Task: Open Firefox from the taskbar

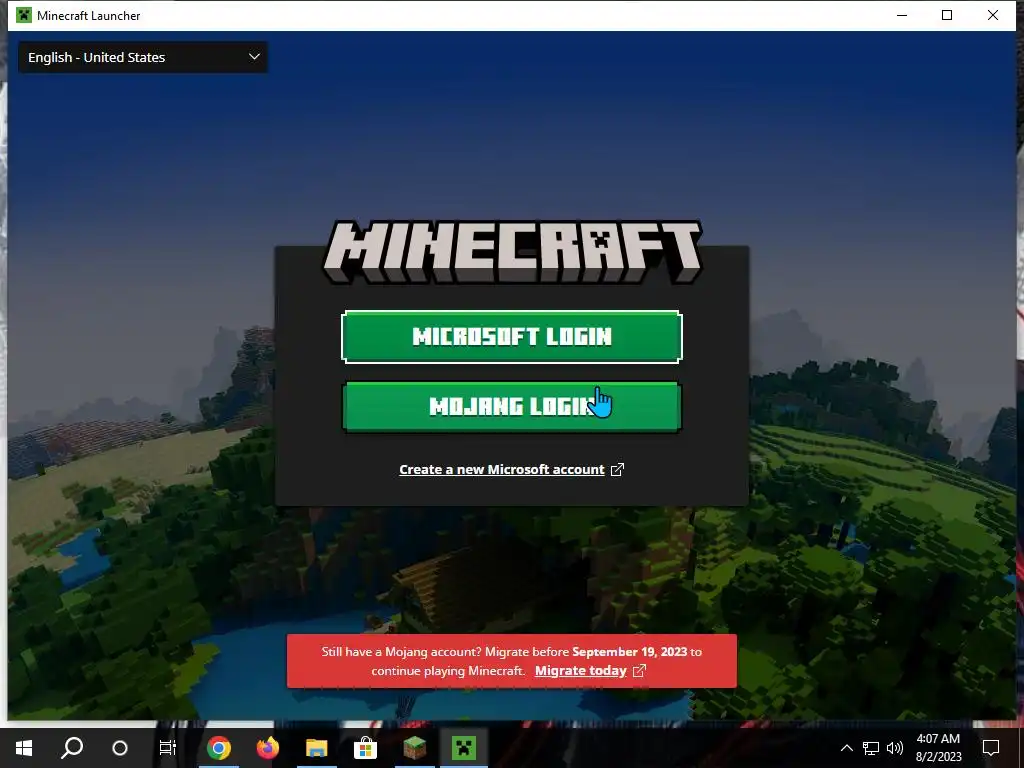Action: click(268, 748)
